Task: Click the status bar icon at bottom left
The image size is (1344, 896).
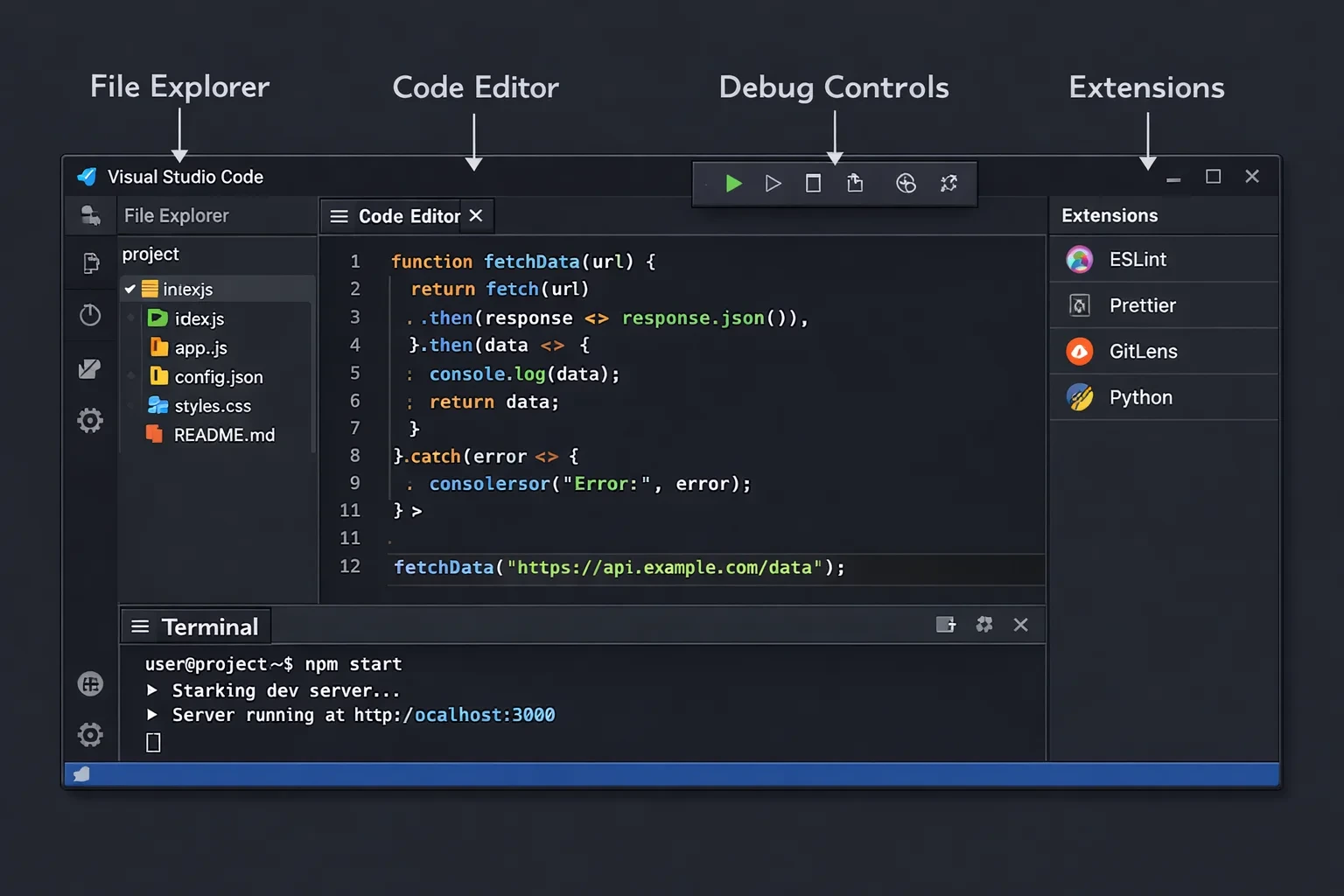Action: point(81,774)
